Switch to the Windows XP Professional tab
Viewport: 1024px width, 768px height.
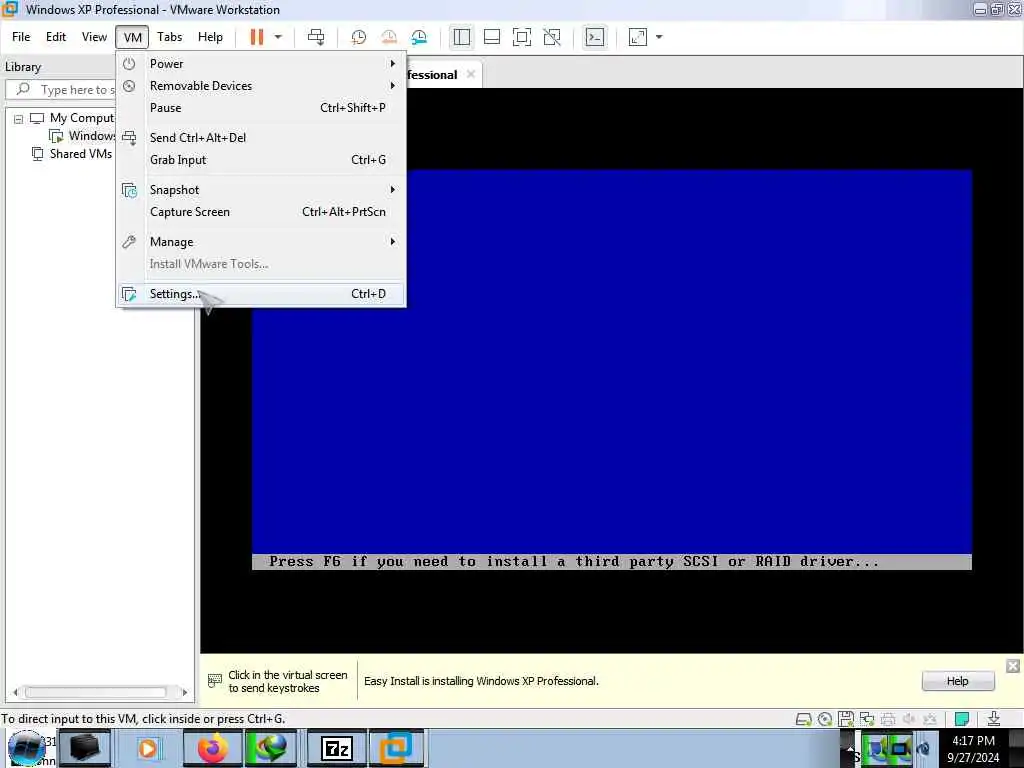tap(431, 75)
